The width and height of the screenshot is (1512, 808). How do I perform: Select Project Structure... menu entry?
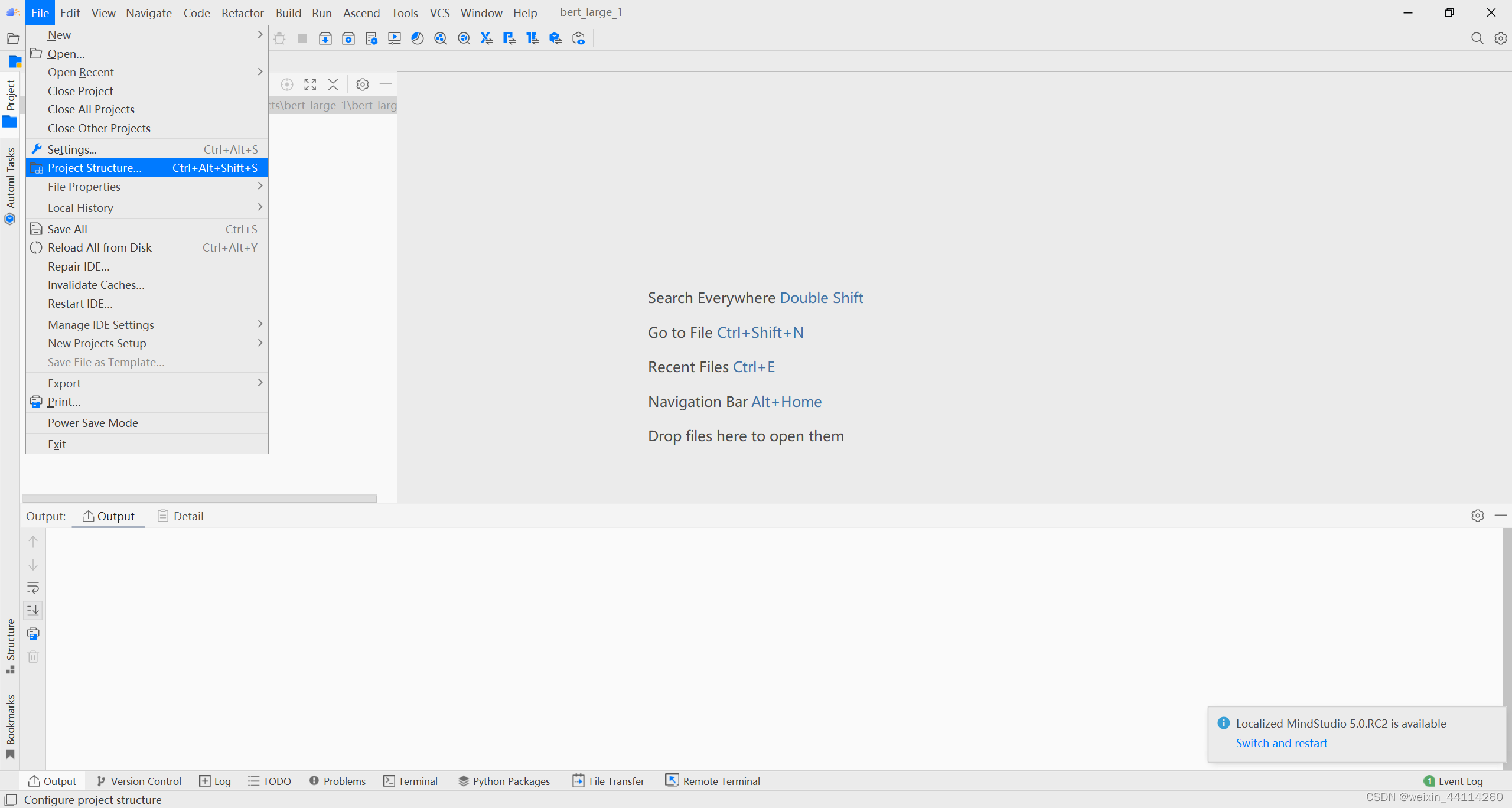(x=94, y=168)
